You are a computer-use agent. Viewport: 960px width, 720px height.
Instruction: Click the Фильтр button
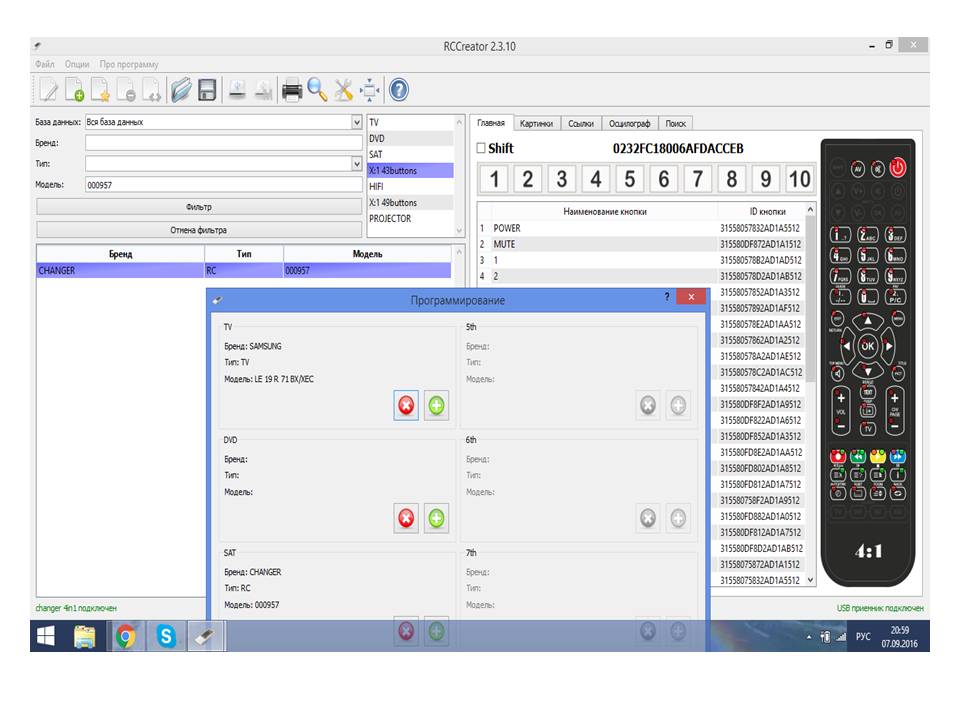coord(199,207)
